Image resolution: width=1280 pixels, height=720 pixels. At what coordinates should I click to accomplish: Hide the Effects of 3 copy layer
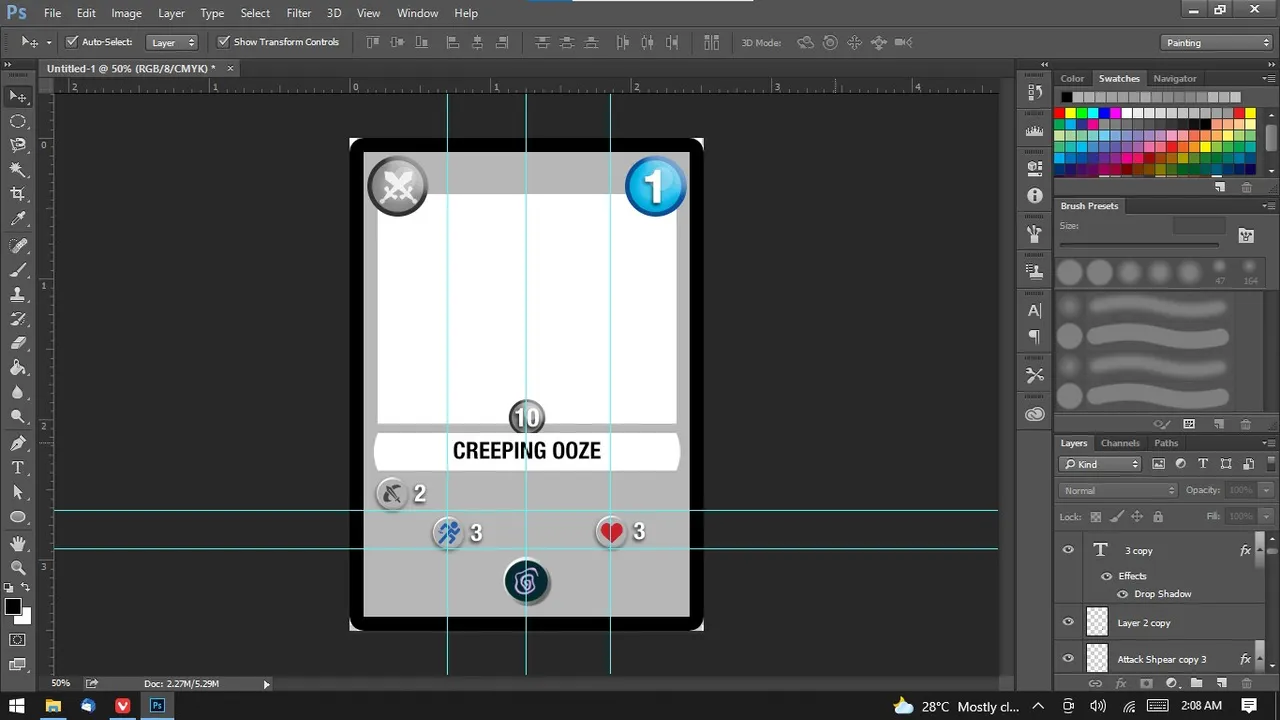pos(1106,576)
